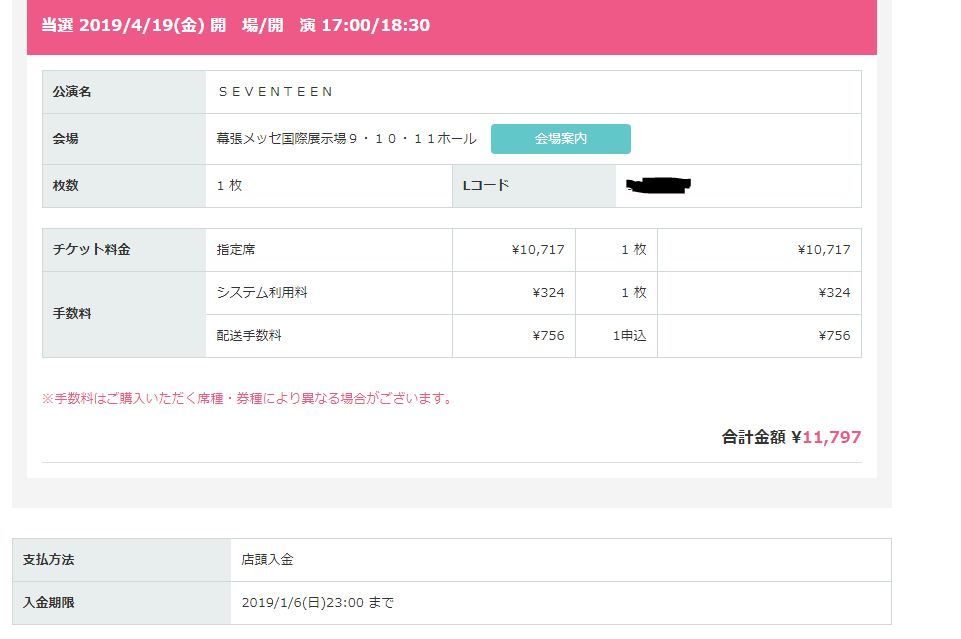The width and height of the screenshot is (961, 639).
Task: Click the 配送手数料 fee name cell
Action: click(x=249, y=336)
